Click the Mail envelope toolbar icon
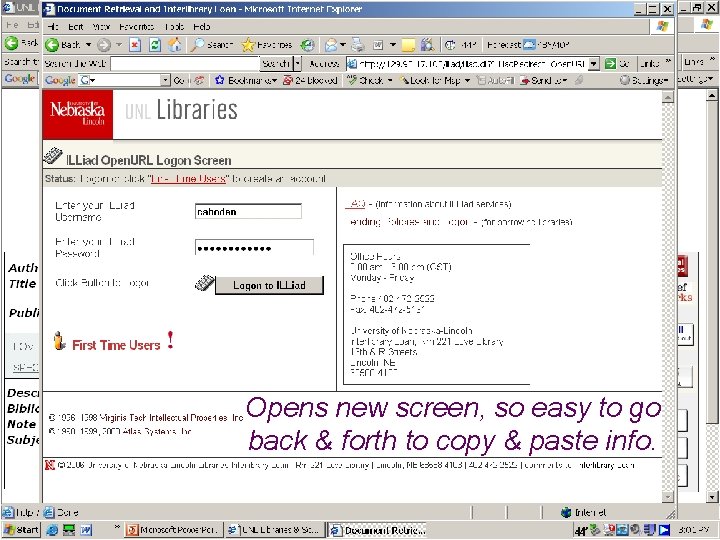The image size is (720, 540). (331, 45)
